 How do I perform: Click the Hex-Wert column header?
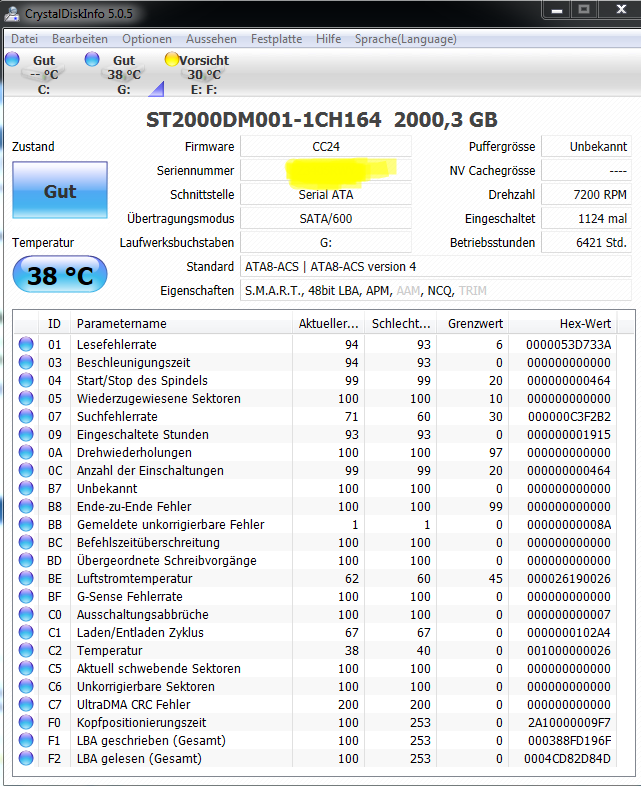(x=563, y=324)
